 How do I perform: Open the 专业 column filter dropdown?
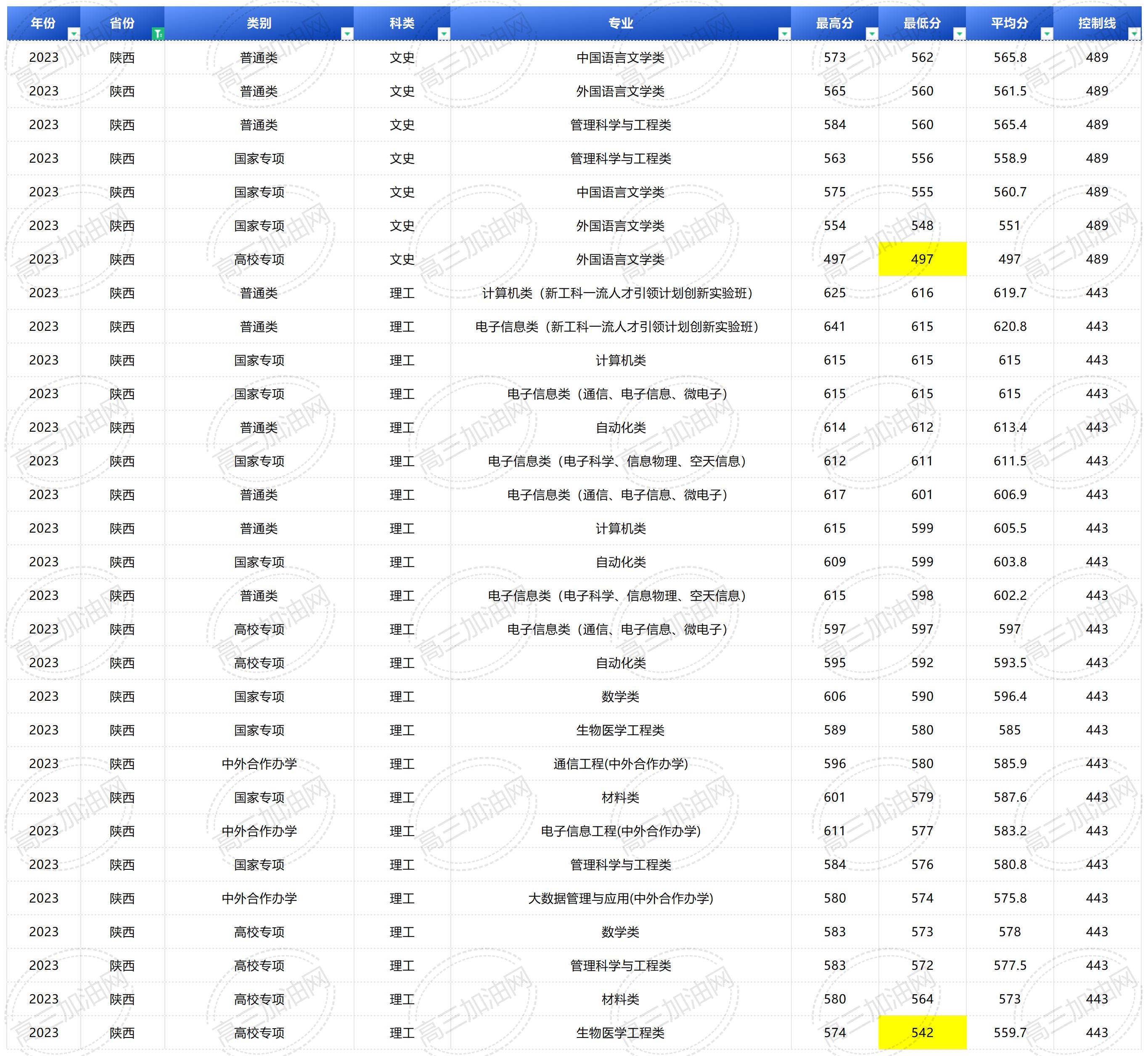pos(784,34)
